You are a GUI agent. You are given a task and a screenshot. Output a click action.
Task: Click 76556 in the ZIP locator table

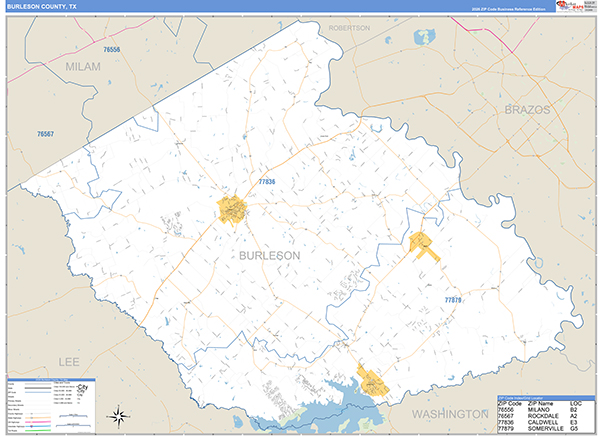(506, 410)
